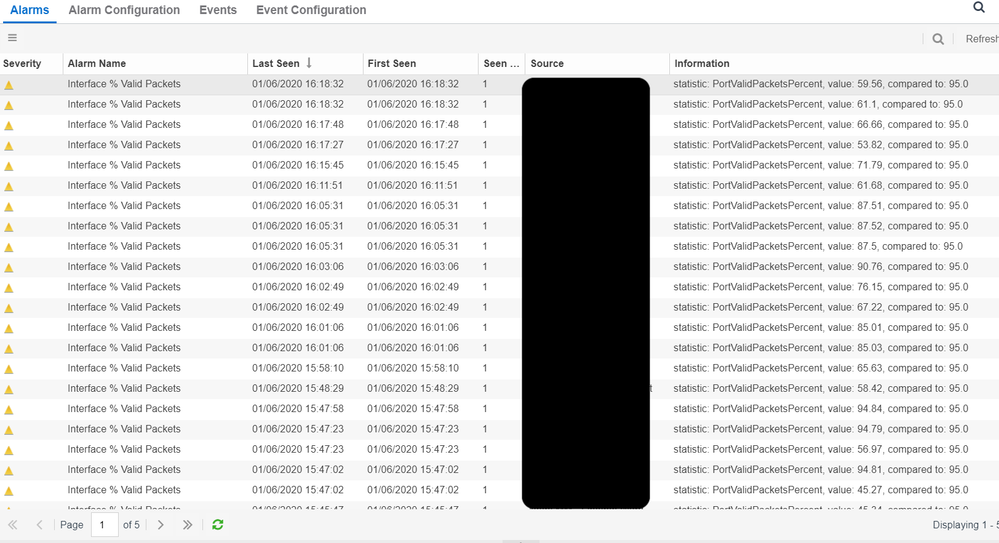Open the Alarm Configuration tab

tap(124, 10)
